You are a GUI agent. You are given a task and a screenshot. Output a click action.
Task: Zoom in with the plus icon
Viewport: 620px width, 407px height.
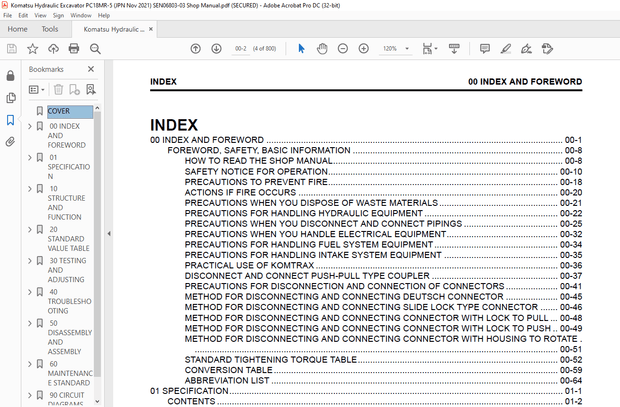coord(363,49)
